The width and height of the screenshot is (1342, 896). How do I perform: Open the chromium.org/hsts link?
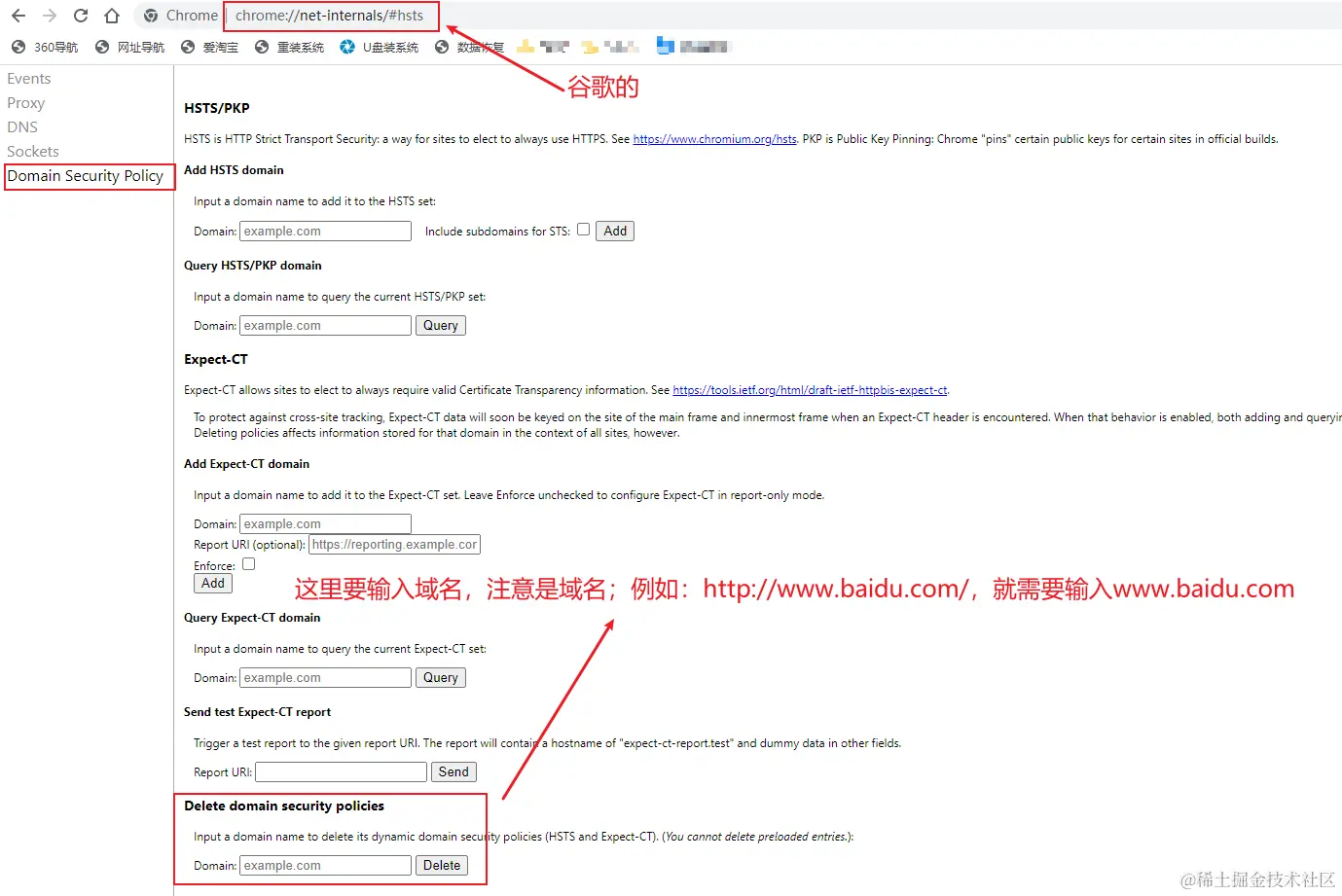tap(715, 139)
